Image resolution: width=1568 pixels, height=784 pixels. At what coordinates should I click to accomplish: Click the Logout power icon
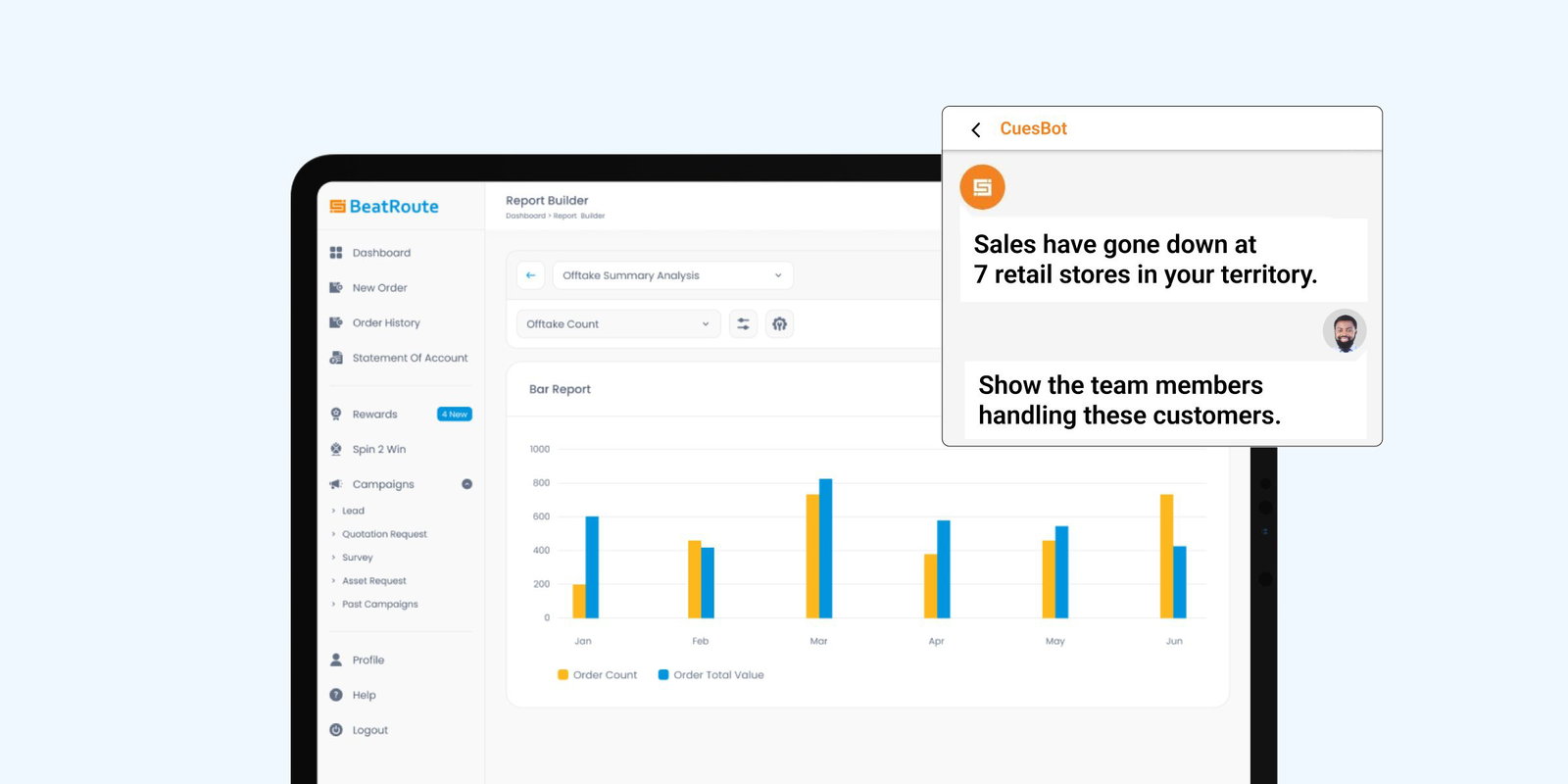(336, 731)
